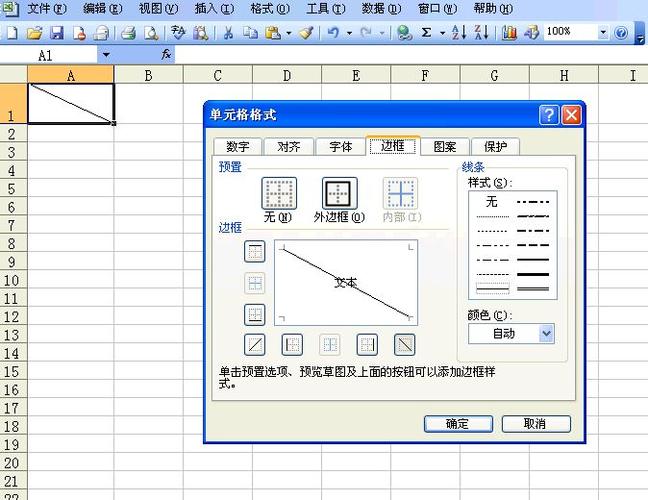This screenshot has width=648, height=500.
Task: Click the New workbook toolbar icon
Action: pyautogui.click(x=12, y=33)
